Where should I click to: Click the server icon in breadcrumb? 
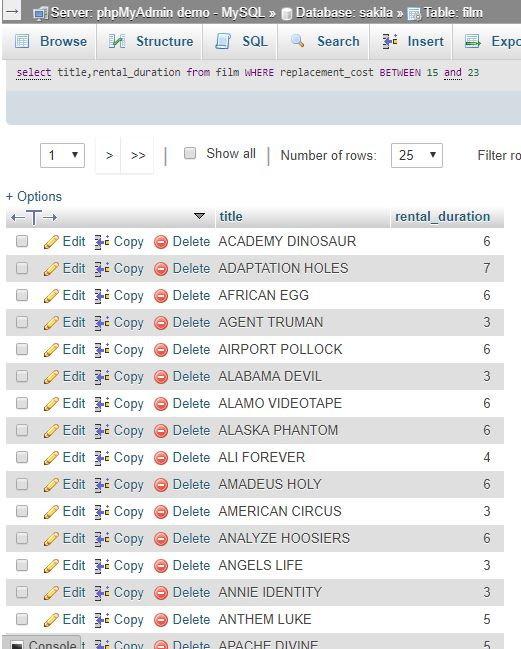tap(41, 14)
